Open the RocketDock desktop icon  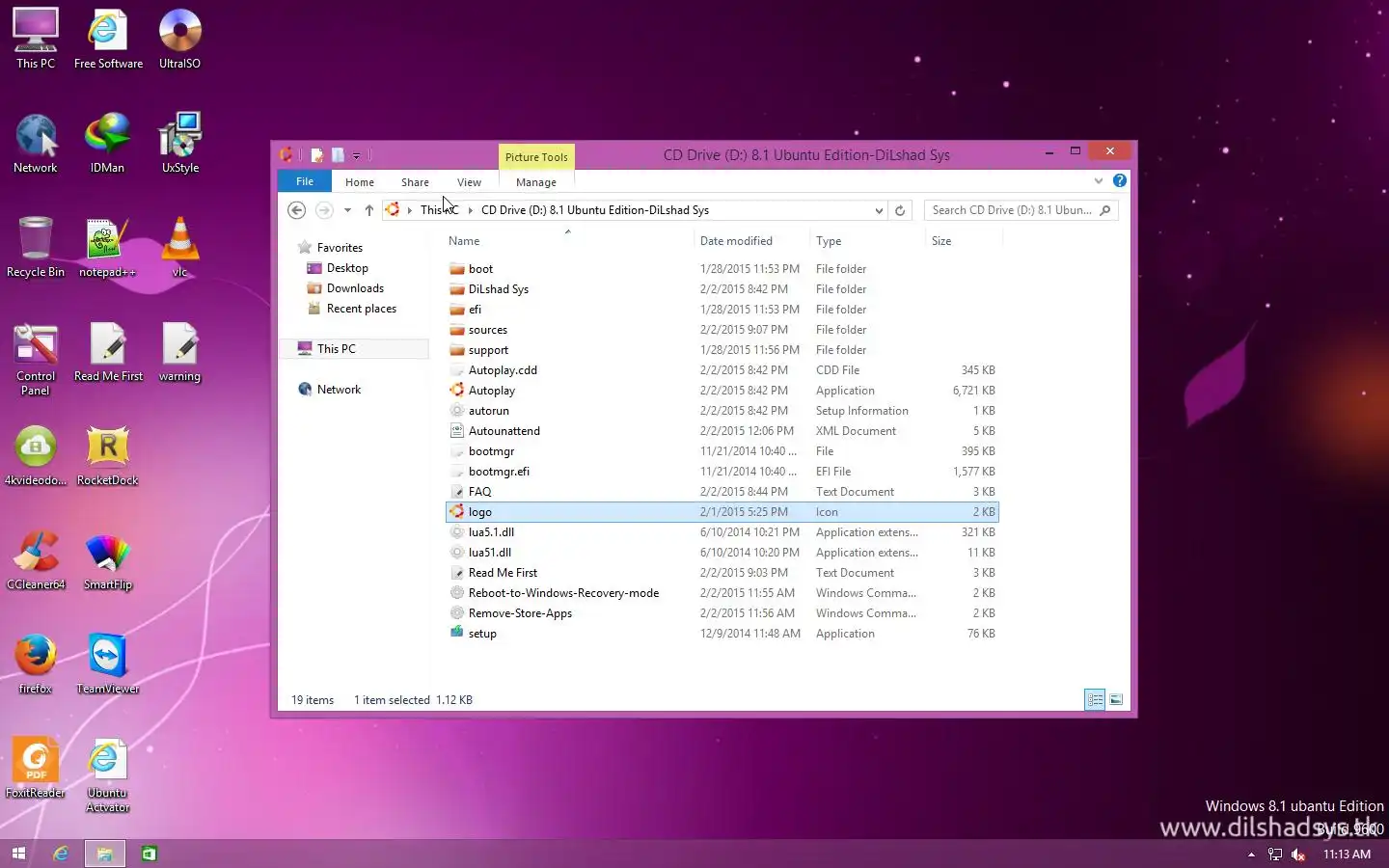pyautogui.click(x=107, y=455)
